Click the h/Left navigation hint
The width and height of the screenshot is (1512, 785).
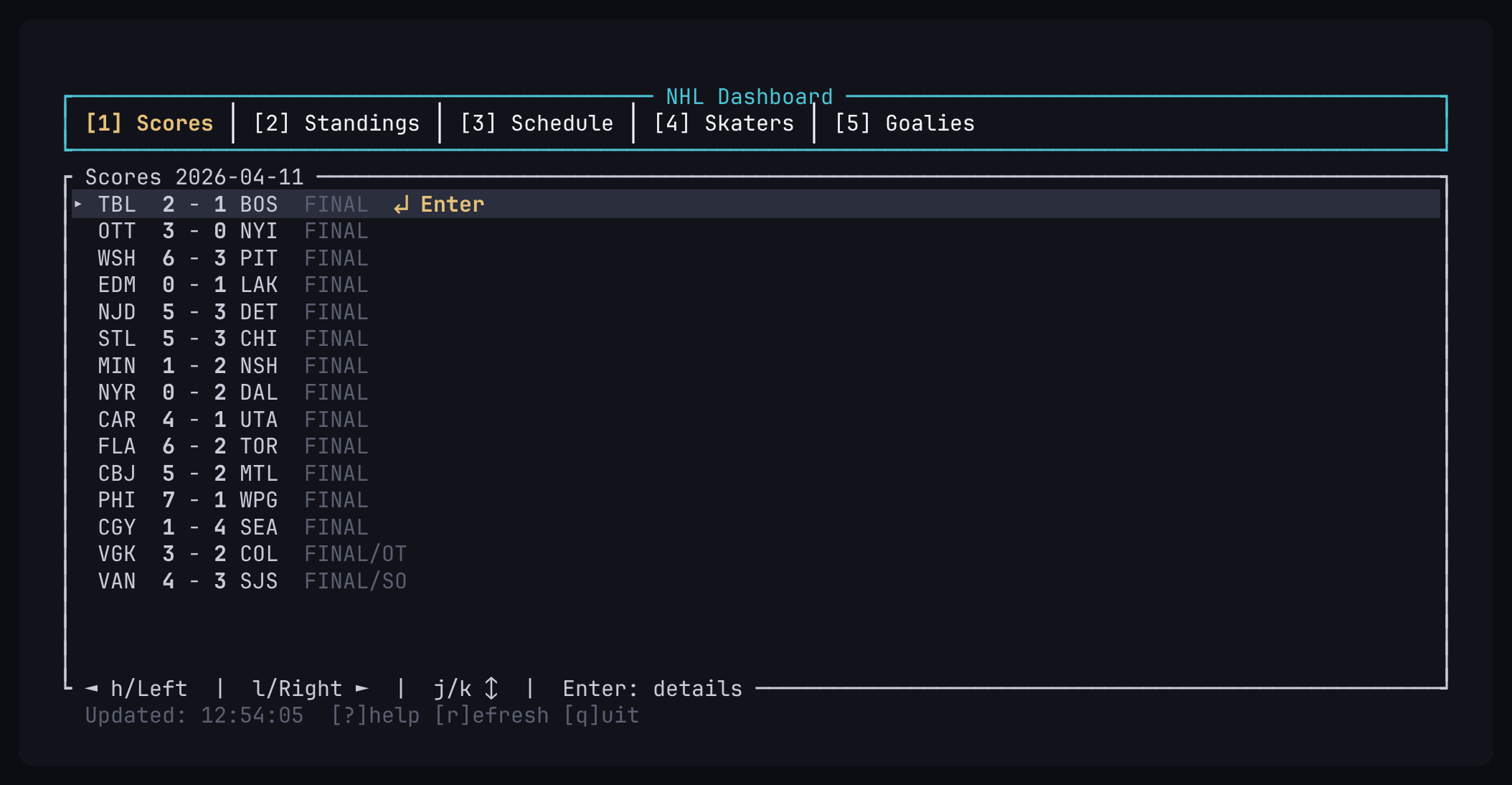point(149,689)
